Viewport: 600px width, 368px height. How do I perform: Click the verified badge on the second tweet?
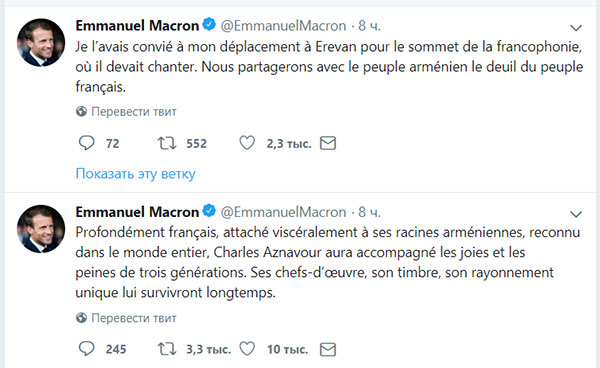point(209,211)
